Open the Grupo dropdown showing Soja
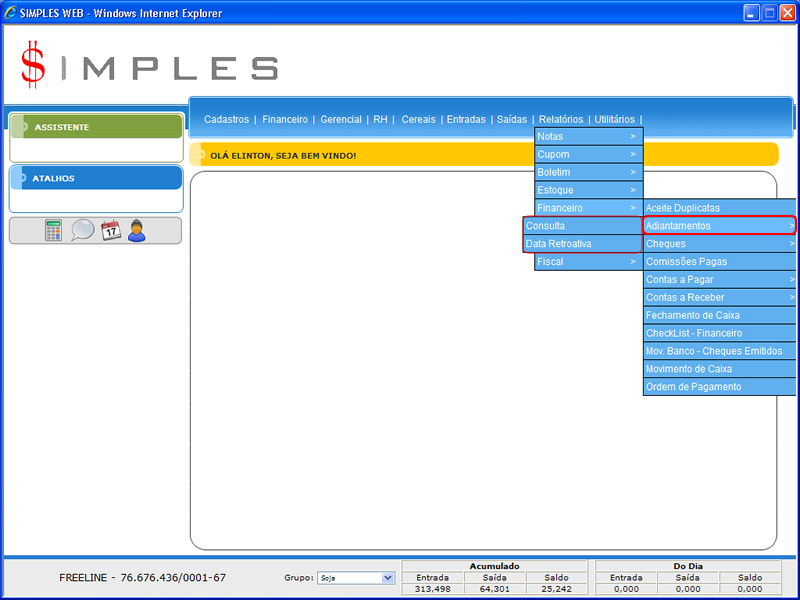Image resolution: width=800 pixels, height=600 pixels. click(355, 578)
